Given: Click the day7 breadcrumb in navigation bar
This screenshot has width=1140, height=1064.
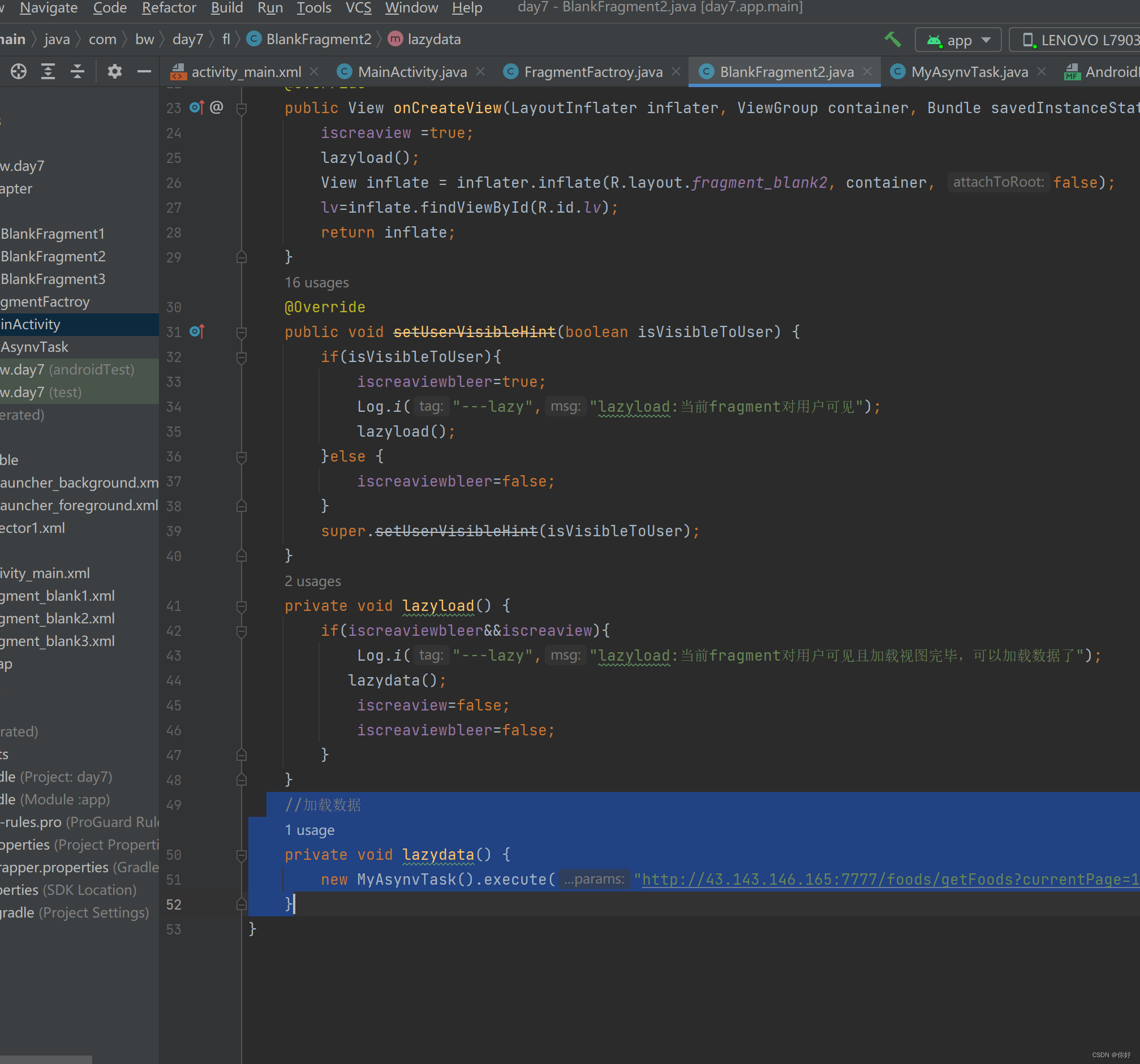Looking at the screenshot, I should (x=187, y=39).
